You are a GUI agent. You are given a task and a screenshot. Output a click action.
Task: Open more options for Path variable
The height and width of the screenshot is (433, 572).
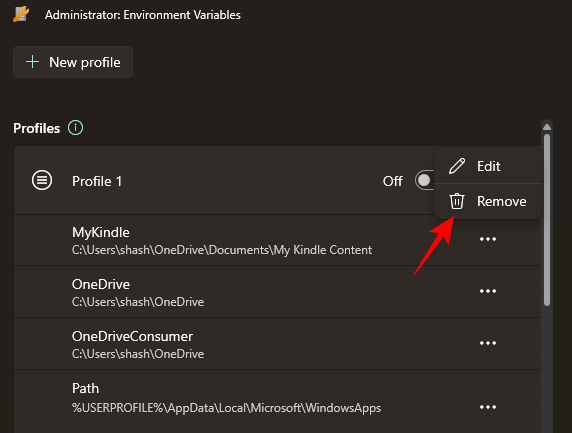click(x=488, y=407)
